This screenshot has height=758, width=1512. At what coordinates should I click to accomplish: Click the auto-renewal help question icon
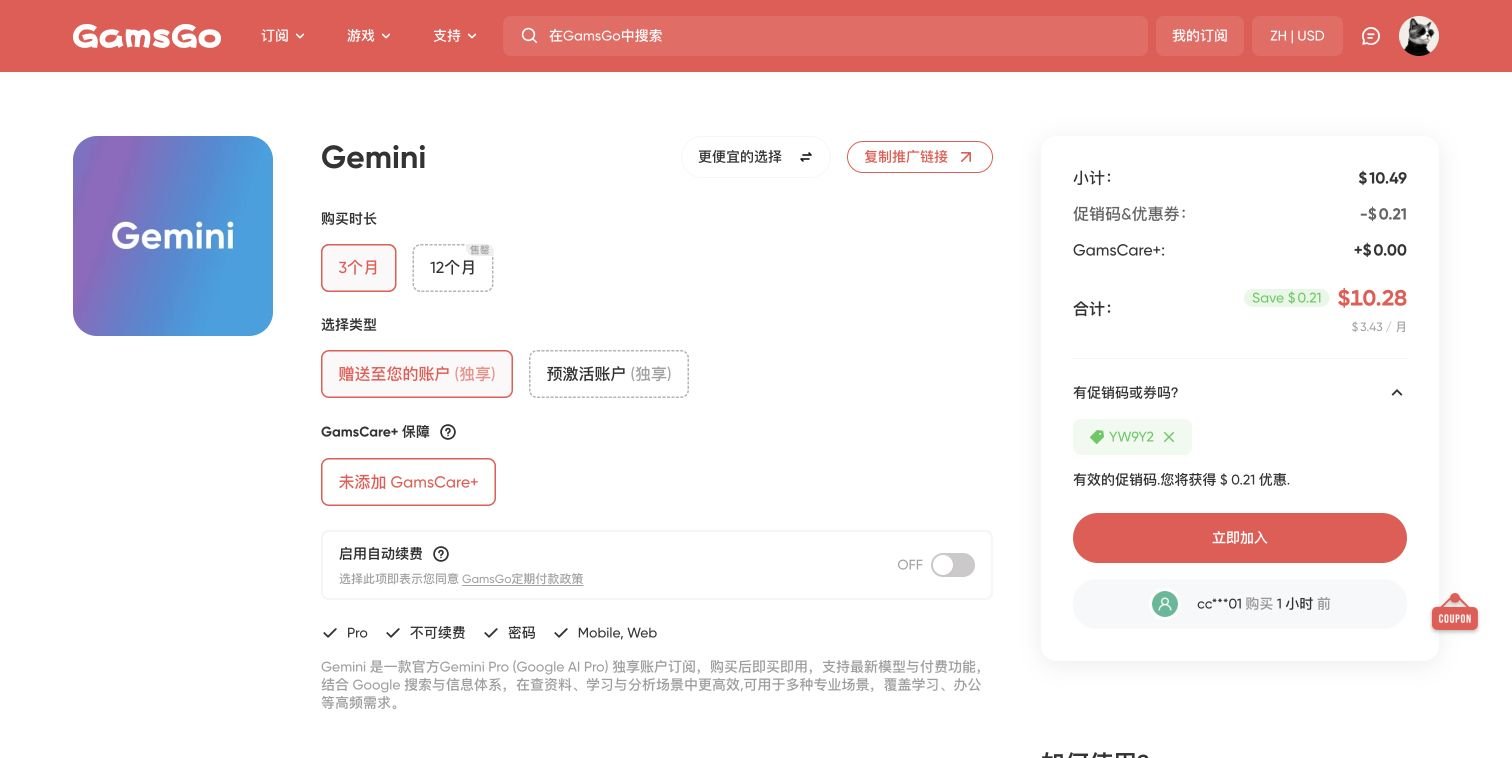point(441,554)
